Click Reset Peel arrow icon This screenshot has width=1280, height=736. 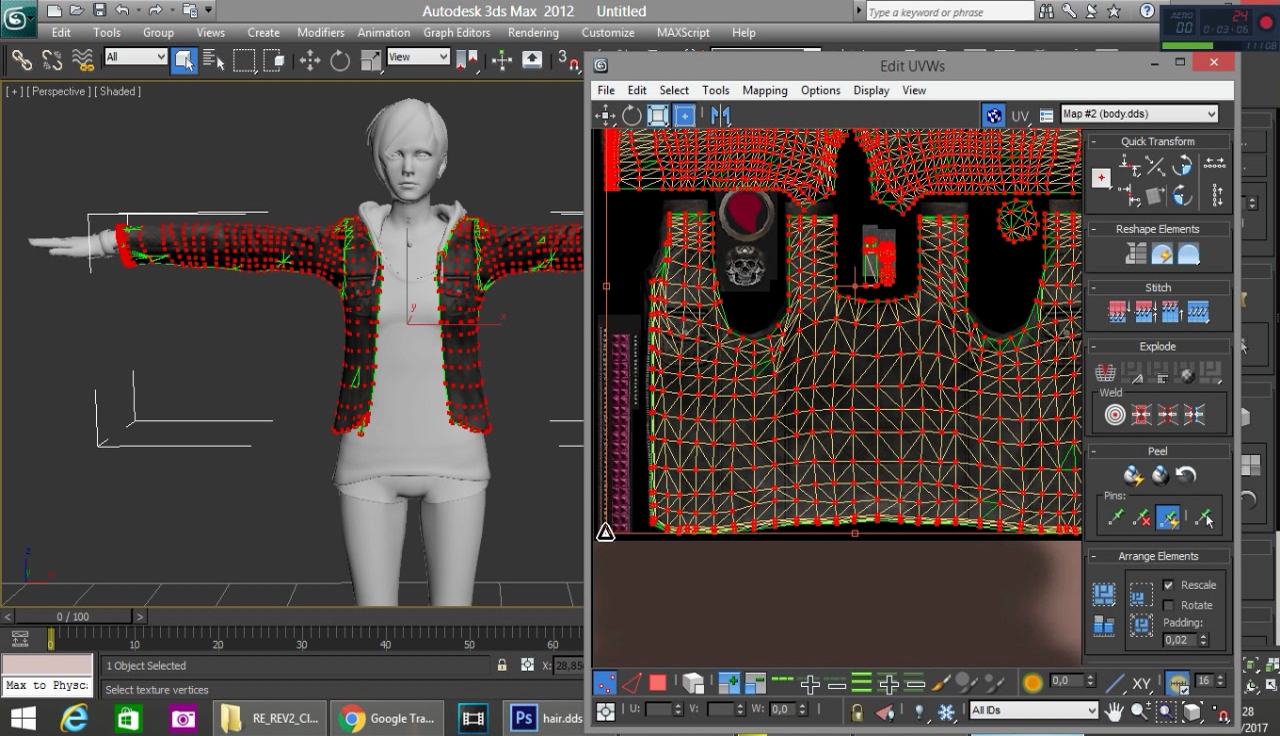[1186, 476]
